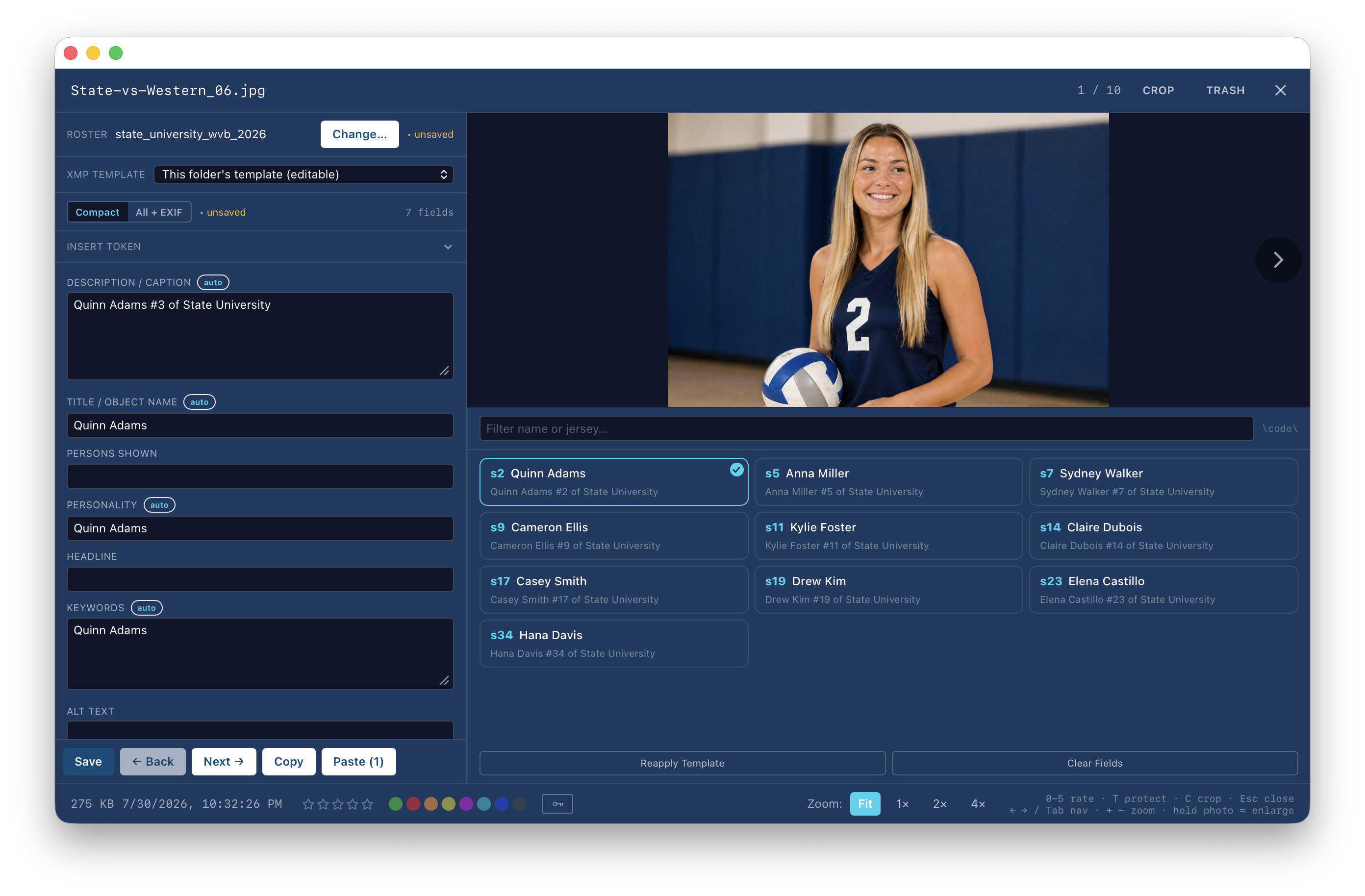Click Clear Fields
The width and height of the screenshot is (1365, 896).
[1094, 763]
